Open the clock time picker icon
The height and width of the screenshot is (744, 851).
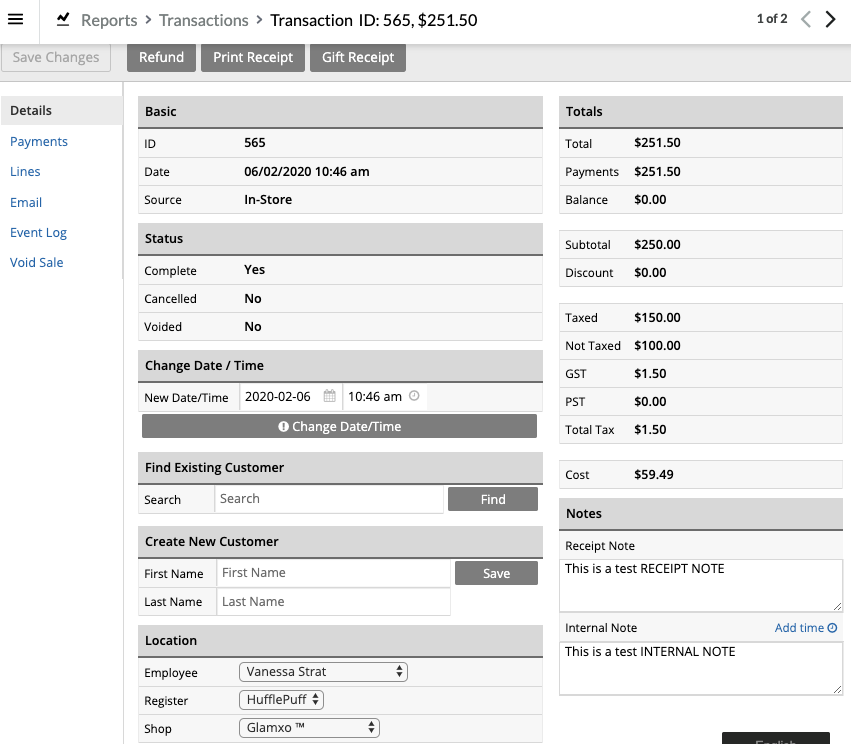414,396
